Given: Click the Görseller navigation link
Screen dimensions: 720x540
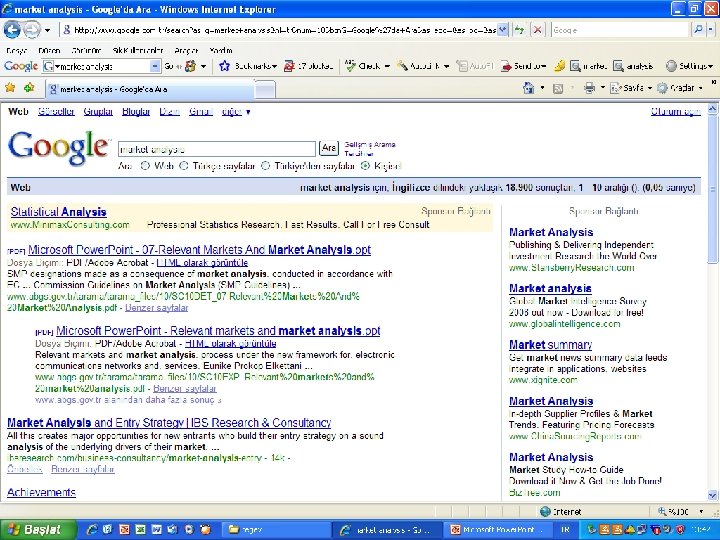Looking at the screenshot, I should (x=56, y=112).
